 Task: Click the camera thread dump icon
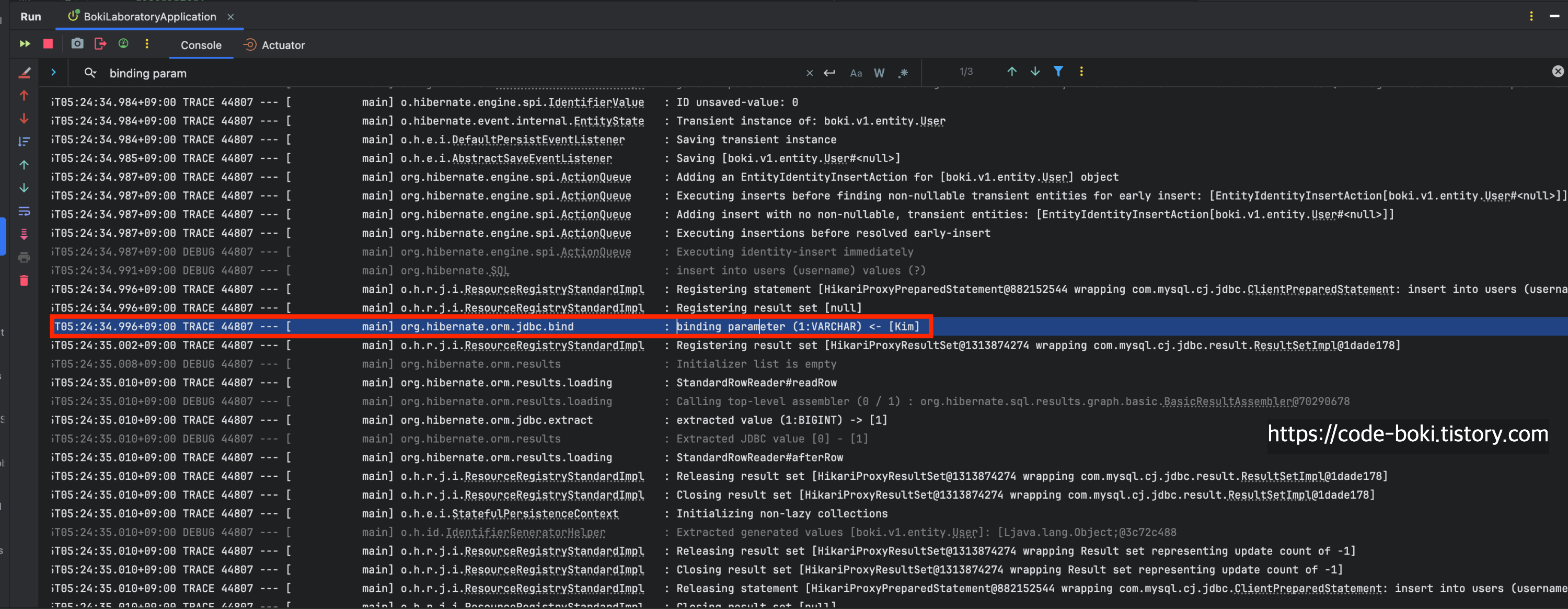77,44
